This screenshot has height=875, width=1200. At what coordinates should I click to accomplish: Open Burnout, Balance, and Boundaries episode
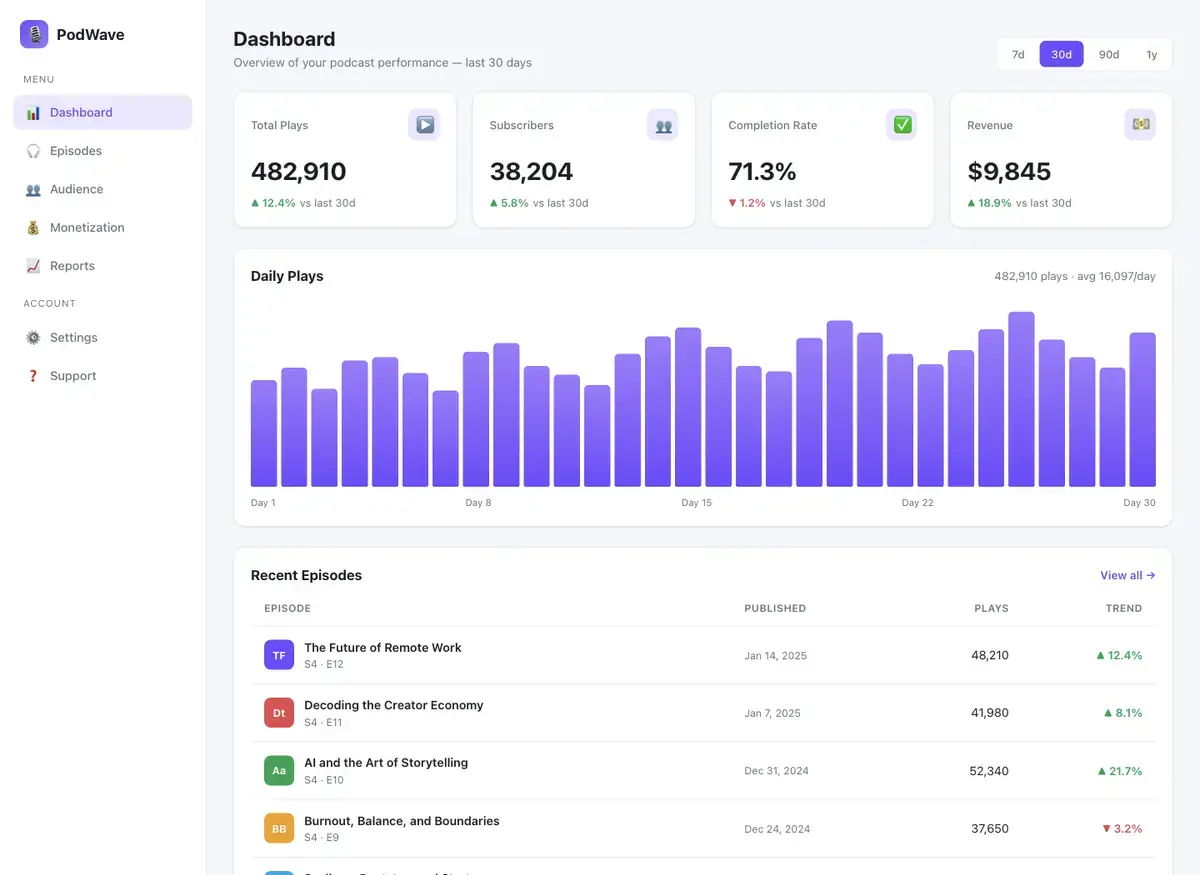click(x=402, y=821)
